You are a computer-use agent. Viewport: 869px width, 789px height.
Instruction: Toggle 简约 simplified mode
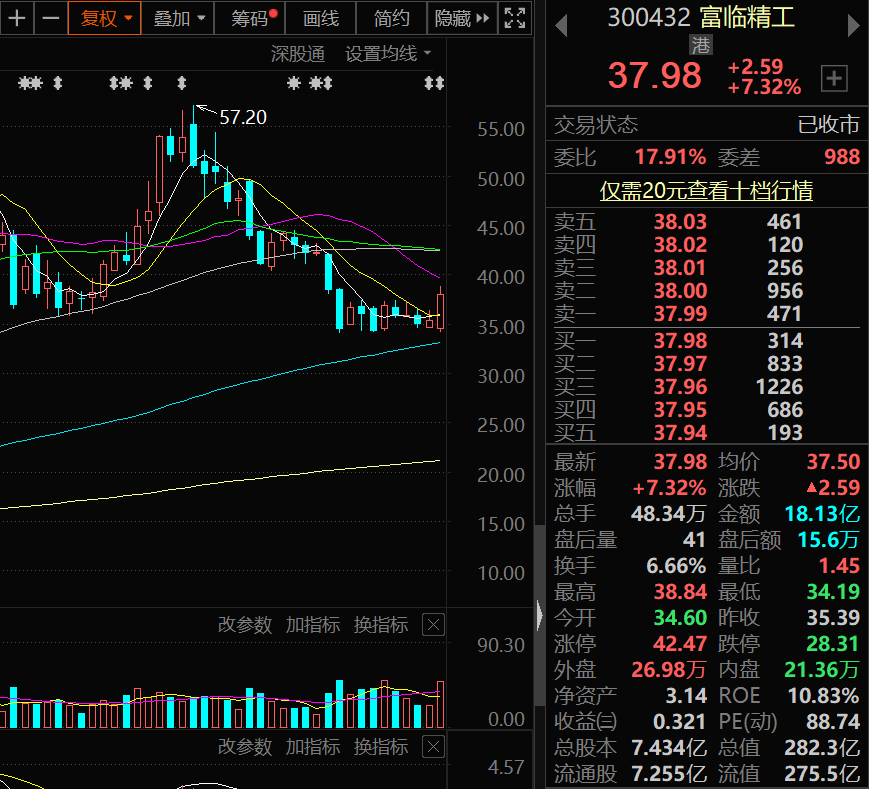(x=391, y=18)
